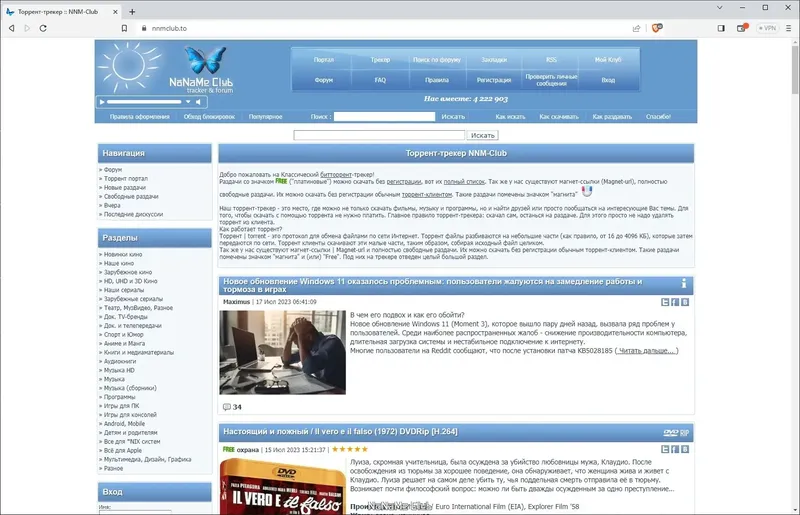Click the browser forward arrow

click(x=27, y=28)
